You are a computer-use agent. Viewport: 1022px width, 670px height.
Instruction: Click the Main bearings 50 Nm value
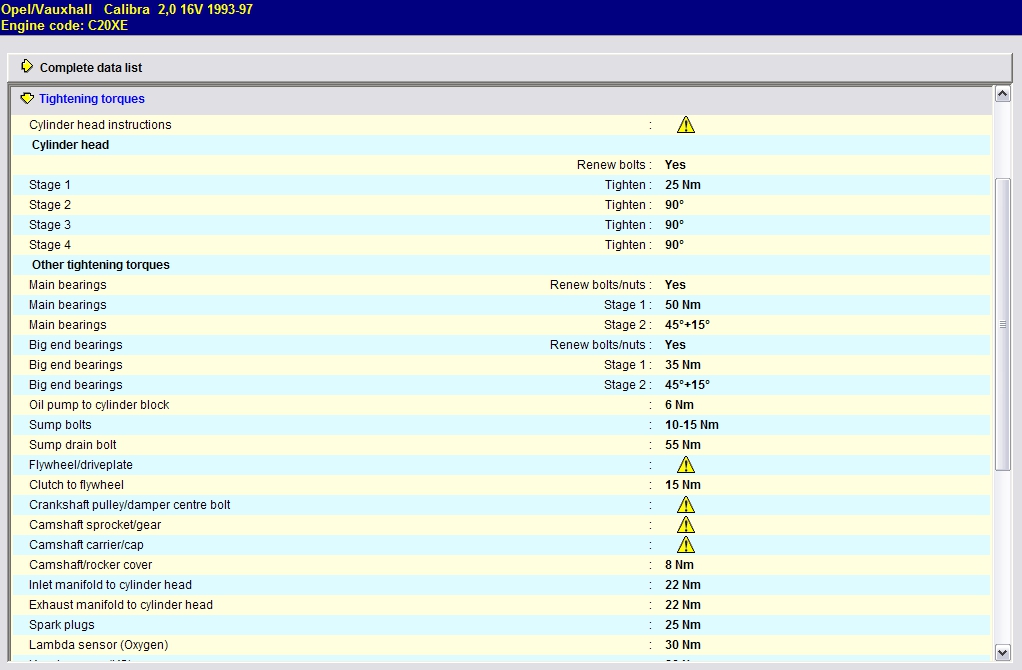pos(682,305)
